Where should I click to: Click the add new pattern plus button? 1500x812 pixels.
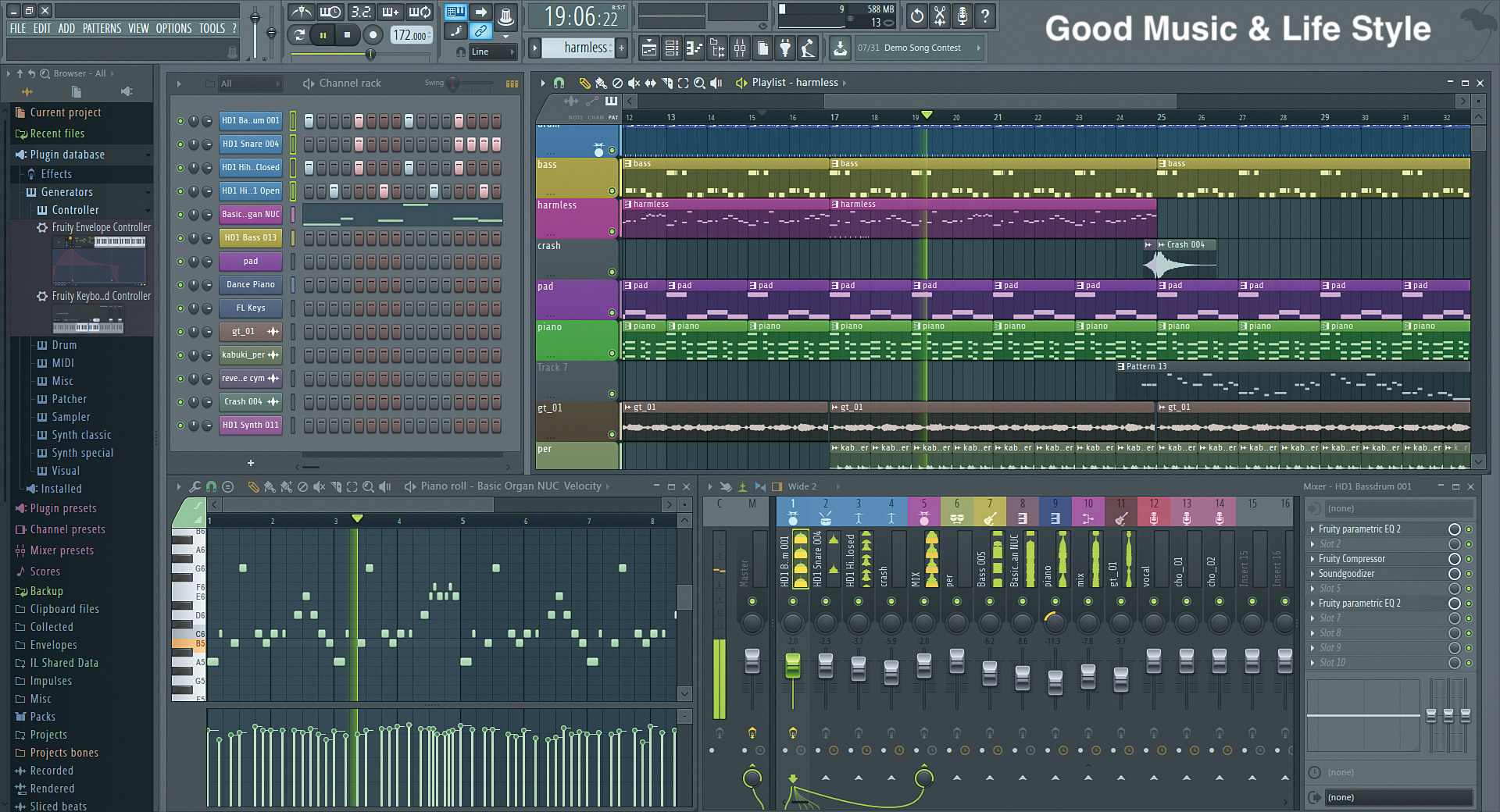(622, 48)
